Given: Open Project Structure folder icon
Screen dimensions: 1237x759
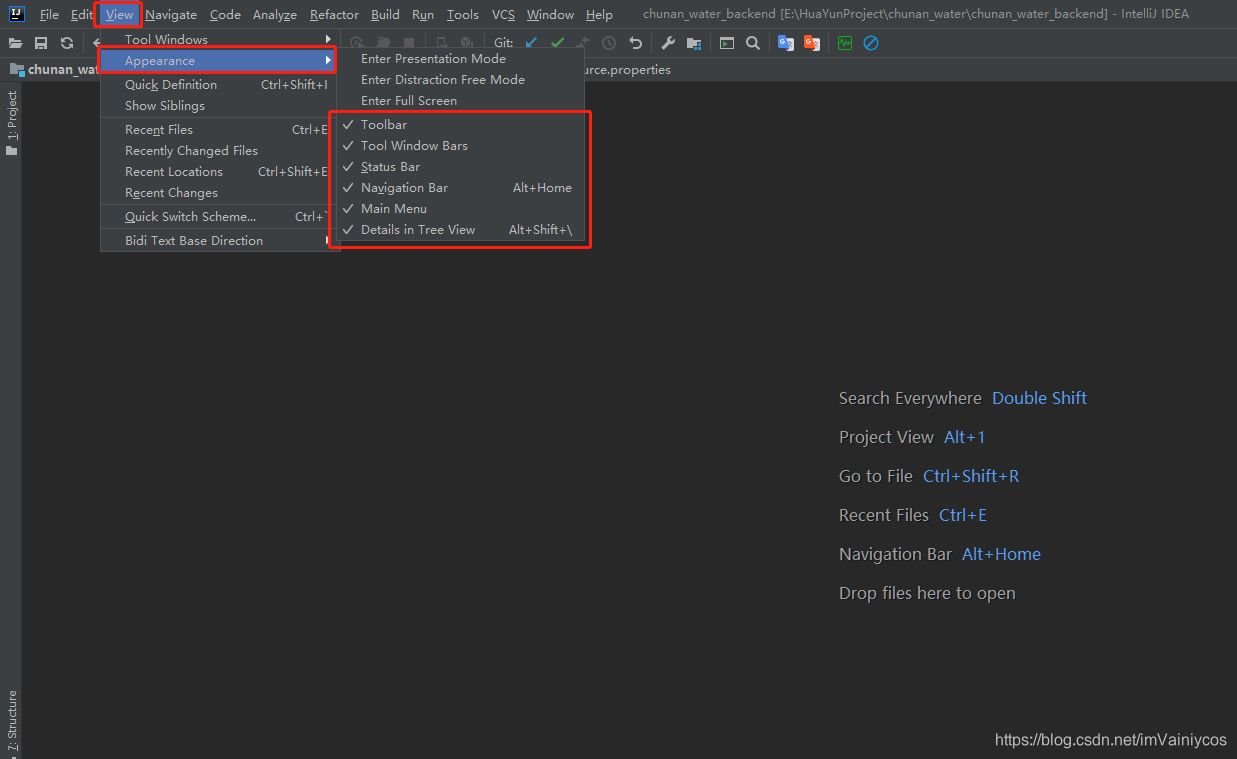Looking at the screenshot, I should [x=694, y=43].
